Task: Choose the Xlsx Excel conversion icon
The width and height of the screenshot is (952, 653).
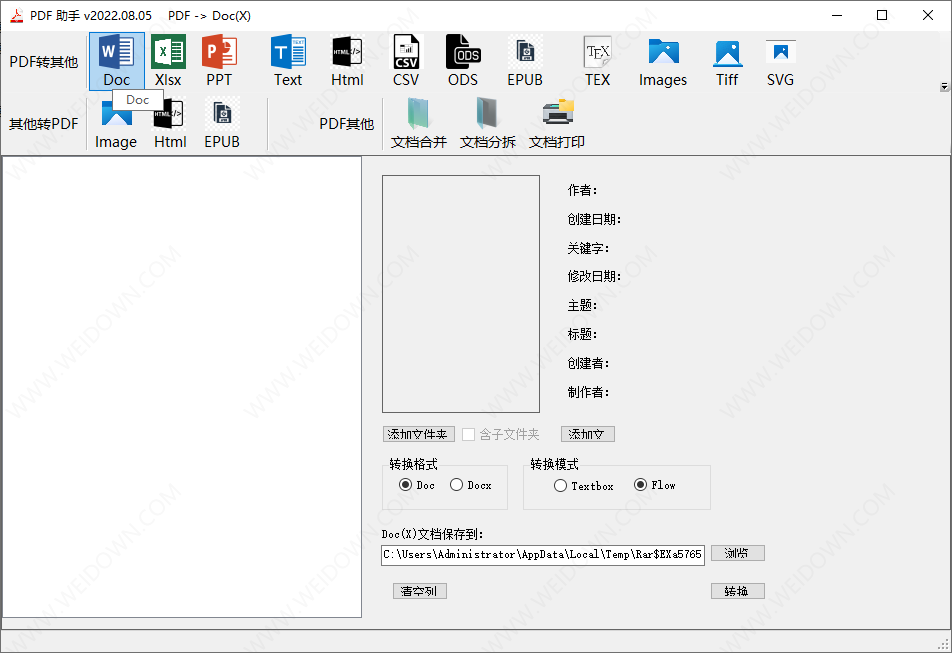Action: (x=168, y=61)
